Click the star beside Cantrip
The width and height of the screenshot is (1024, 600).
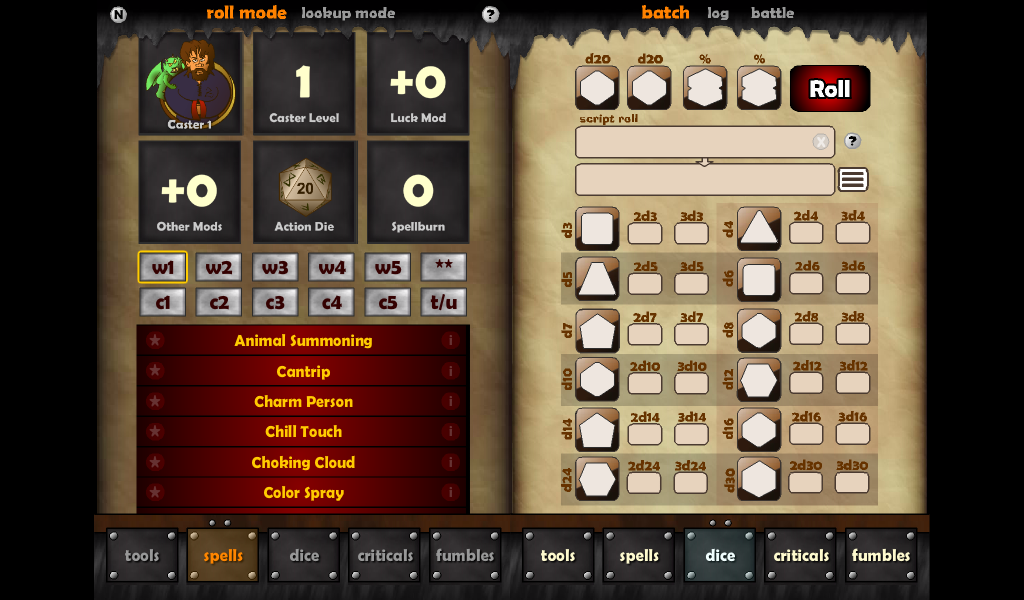coord(154,371)
